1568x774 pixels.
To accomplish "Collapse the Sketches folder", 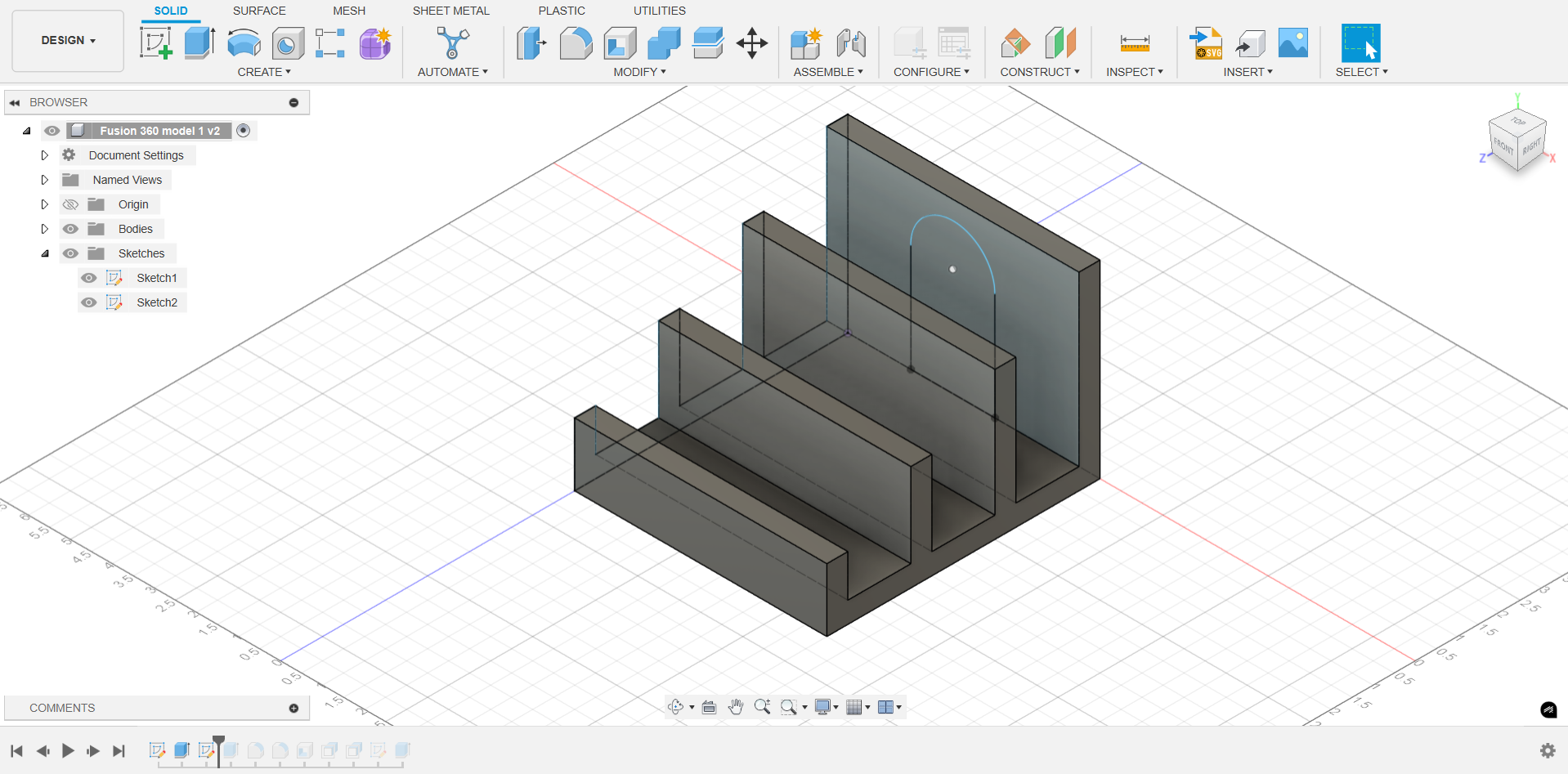I will click(45, 253).
